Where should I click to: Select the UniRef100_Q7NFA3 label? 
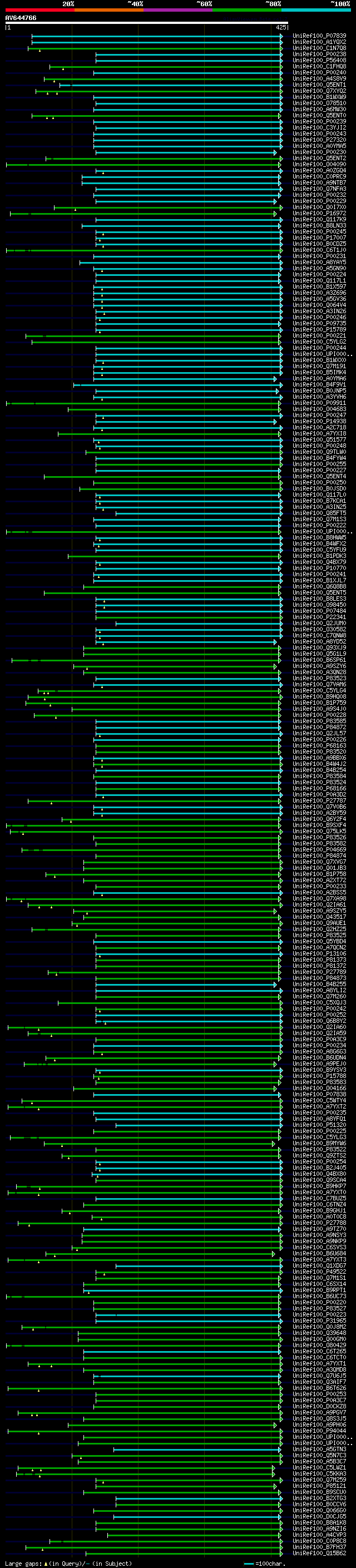tap(319, 189)
